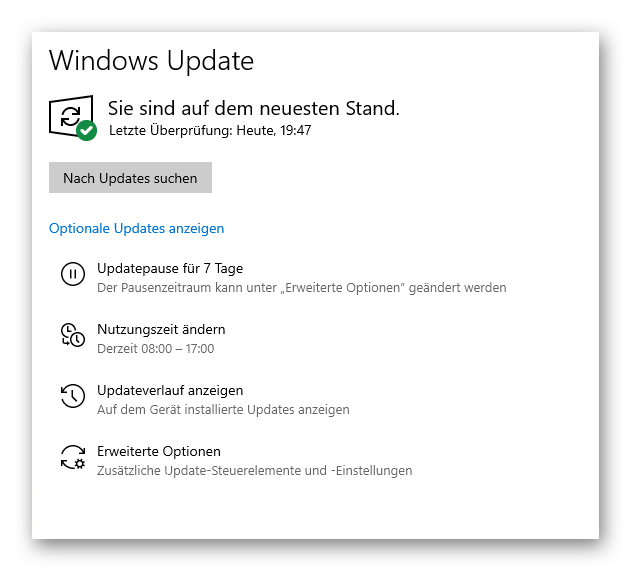Check for updates with Nach Updates suchen
The width and height of the screenshot is (631, 571).
130,178
